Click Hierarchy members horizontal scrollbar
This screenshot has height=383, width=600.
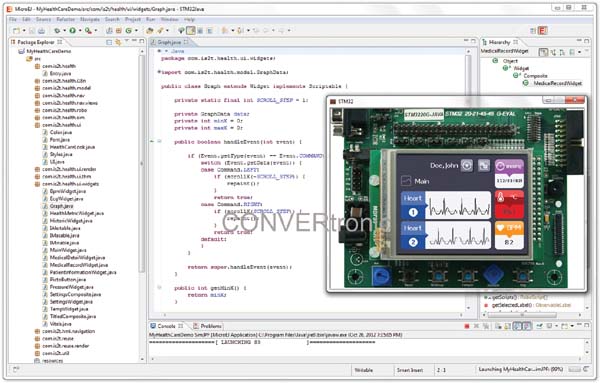coord(523,315)
